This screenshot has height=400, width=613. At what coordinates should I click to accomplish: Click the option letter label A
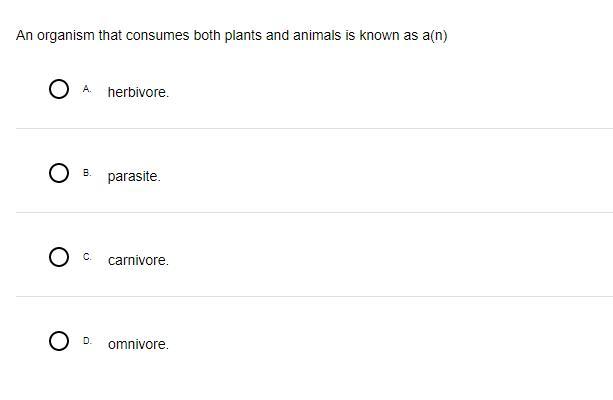point(87,89)
